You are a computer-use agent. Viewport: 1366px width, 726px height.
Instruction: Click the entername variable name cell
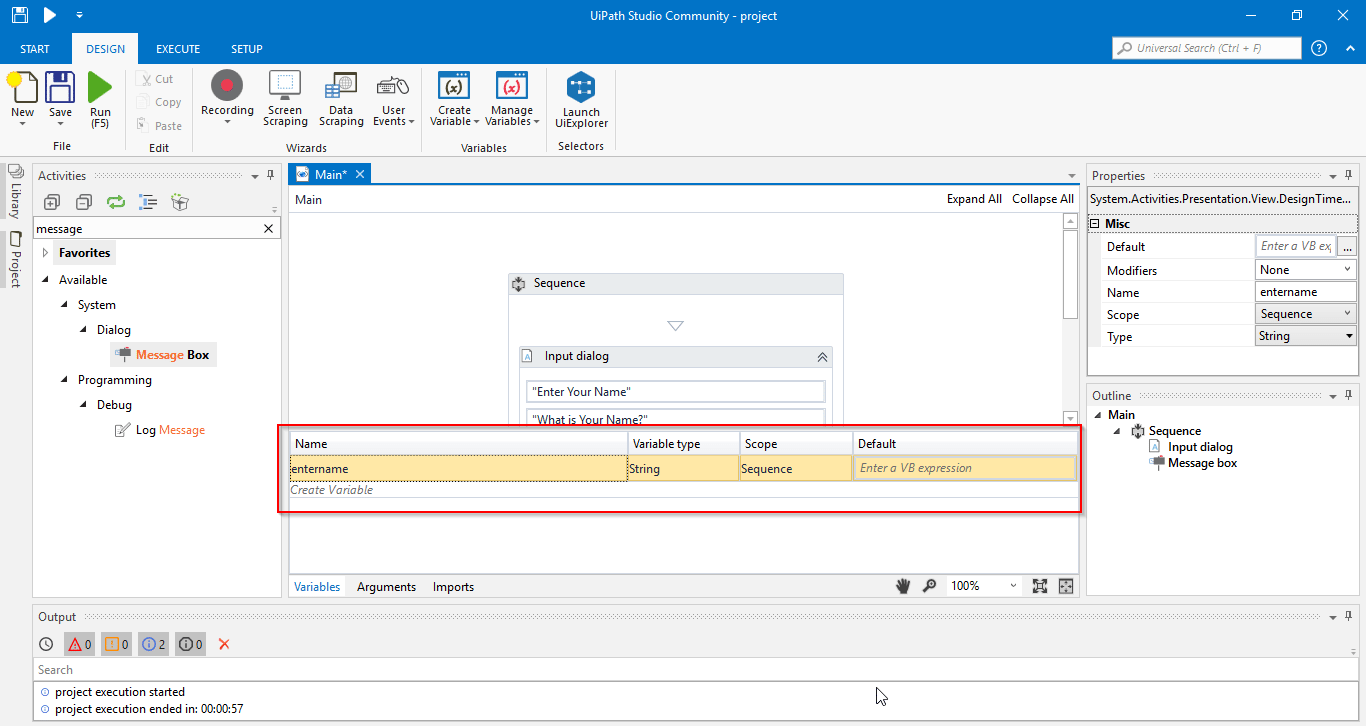point(458,468)
